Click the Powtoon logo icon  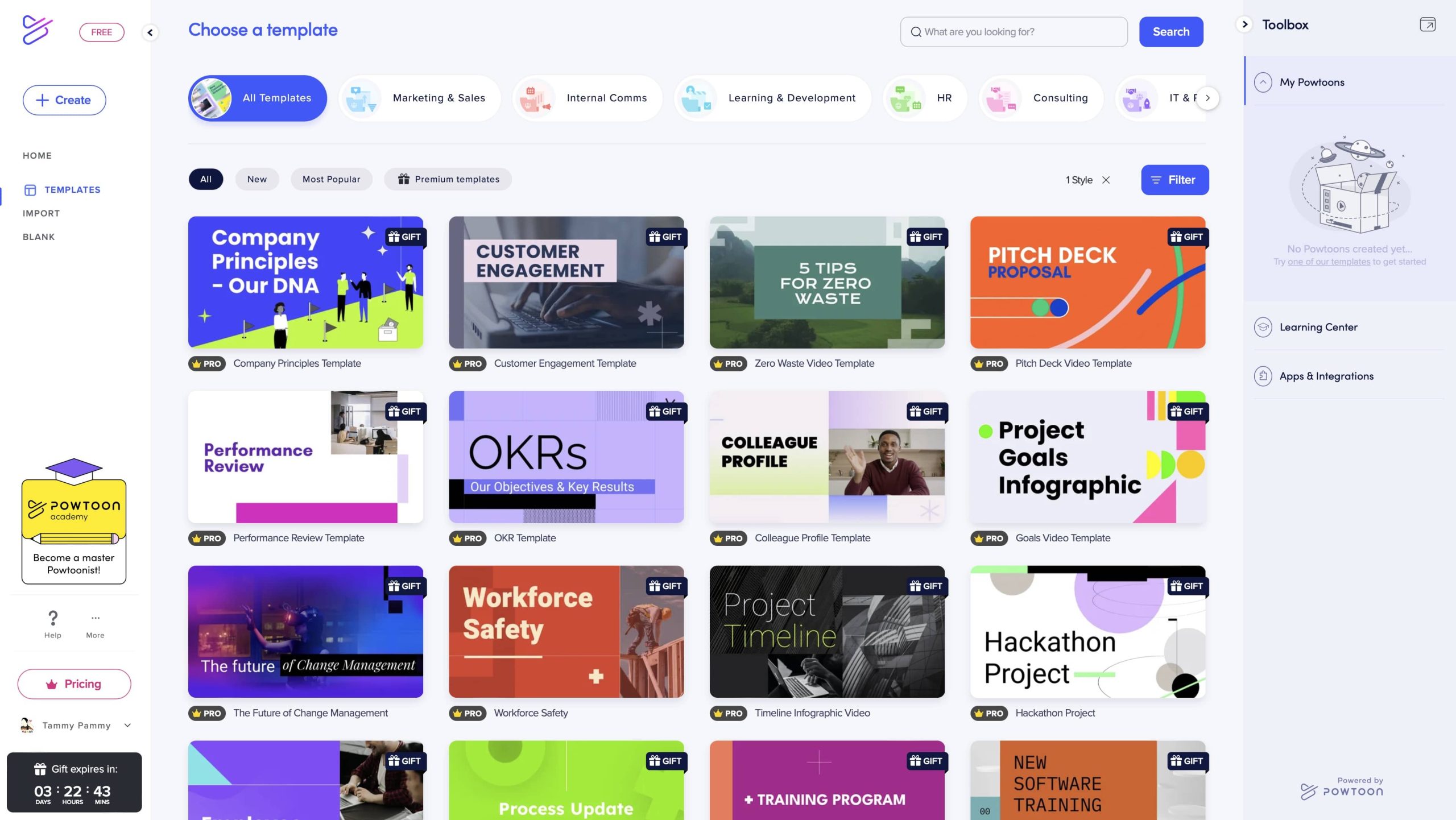click(x=38, y=30)
